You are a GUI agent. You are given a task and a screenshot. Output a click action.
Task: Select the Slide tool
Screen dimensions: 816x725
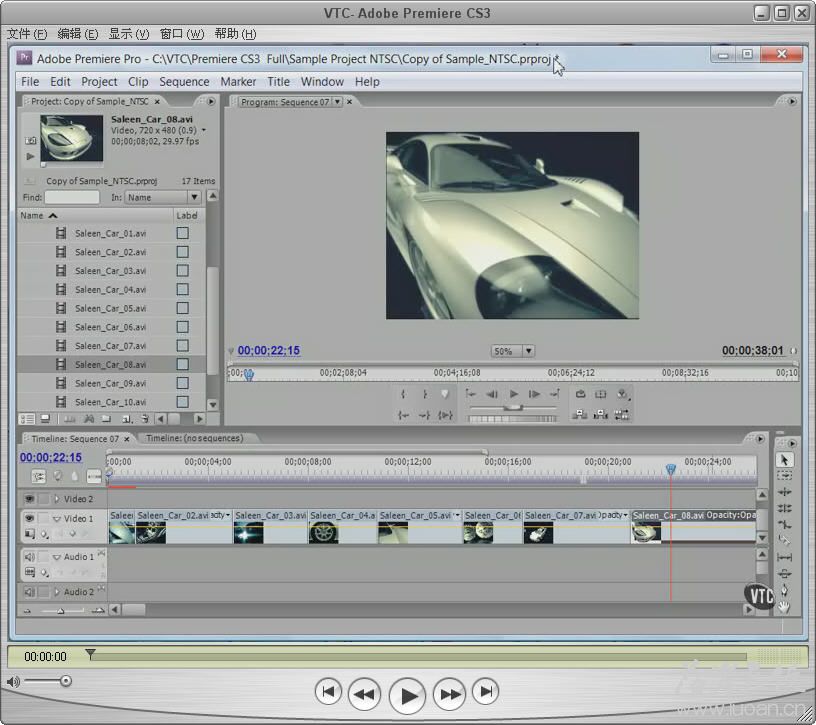click(x=784, y=574)
